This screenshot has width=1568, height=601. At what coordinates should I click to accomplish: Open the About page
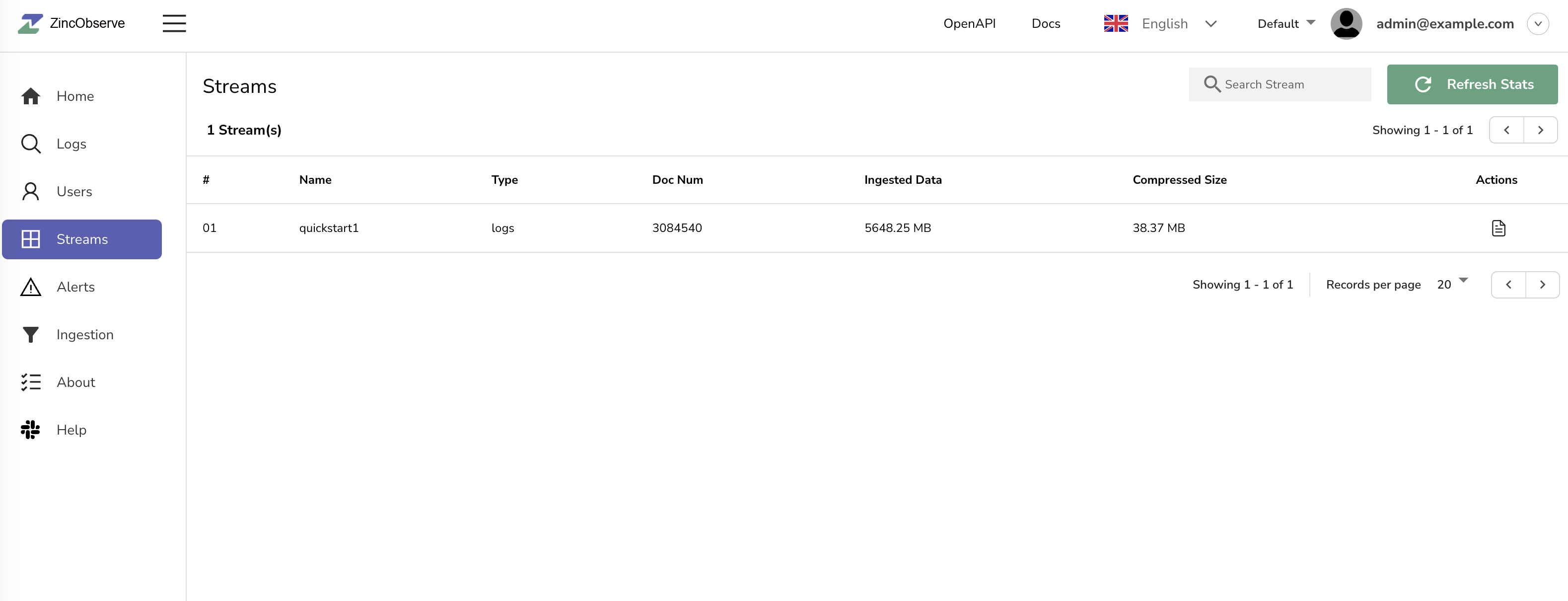[75, 382]
